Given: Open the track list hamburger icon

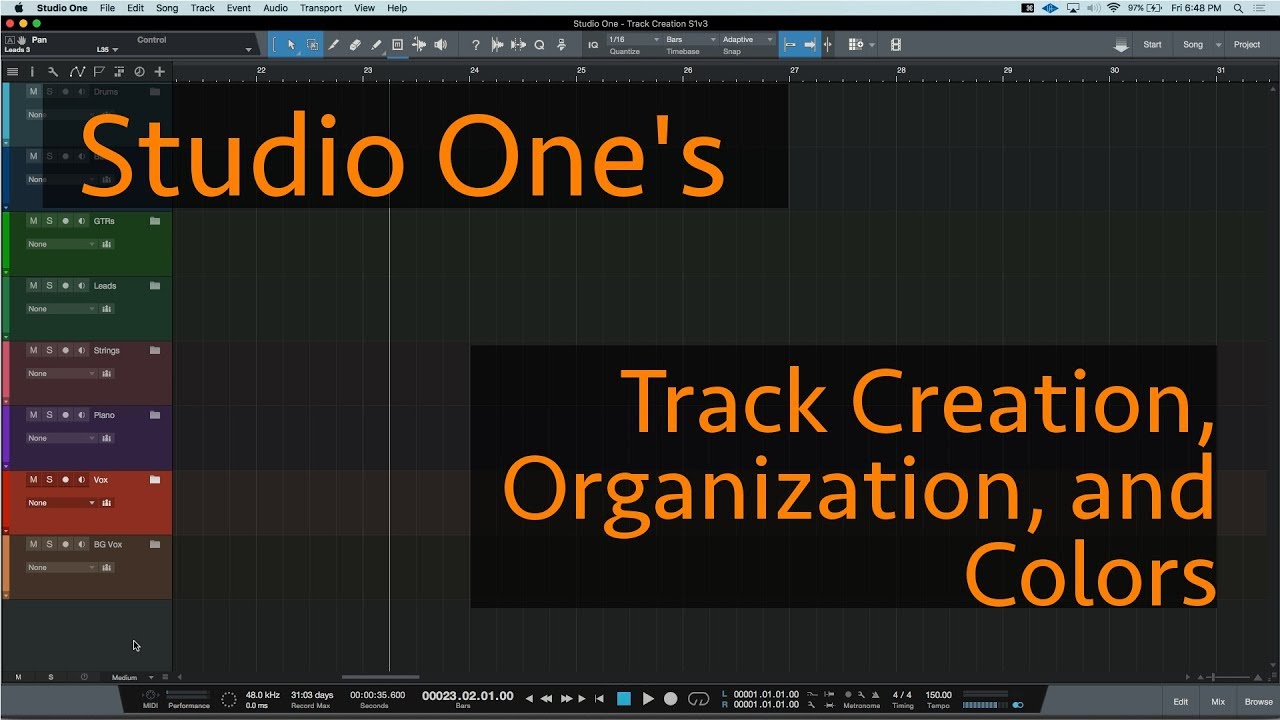Looking at the screenshot, I should pyautogui.click(x=12, y=72).
